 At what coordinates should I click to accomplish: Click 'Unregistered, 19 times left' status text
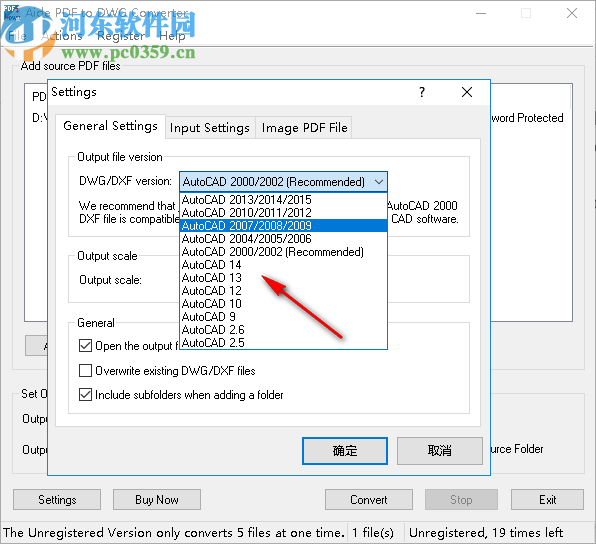(x=486, y=533)
